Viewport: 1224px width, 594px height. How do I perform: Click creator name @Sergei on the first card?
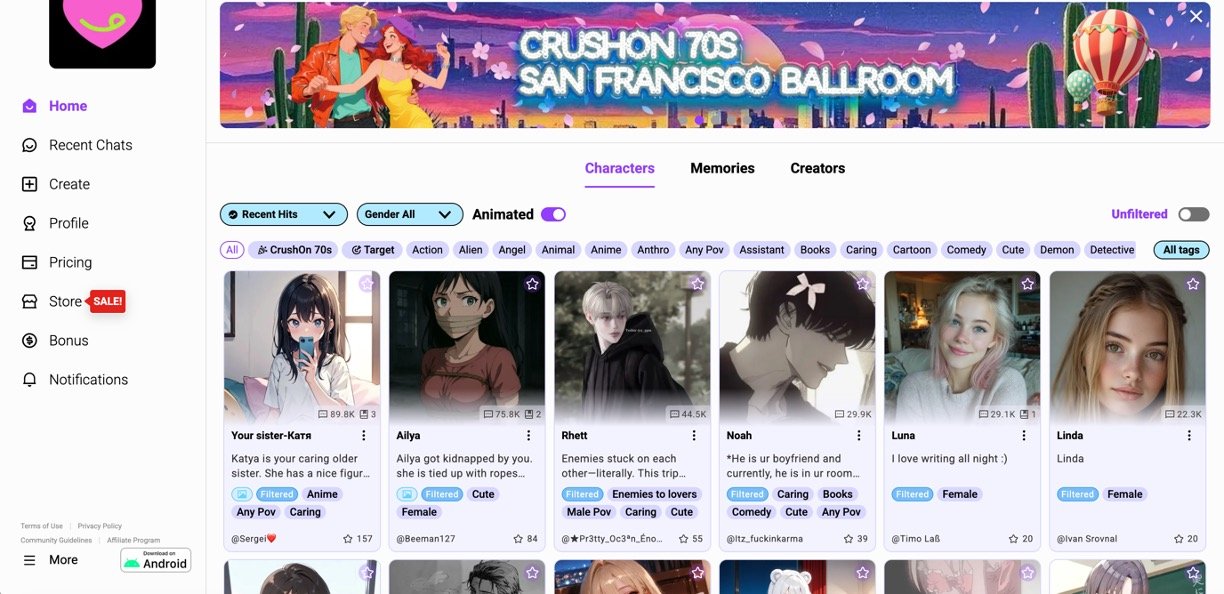pos(254,539)
